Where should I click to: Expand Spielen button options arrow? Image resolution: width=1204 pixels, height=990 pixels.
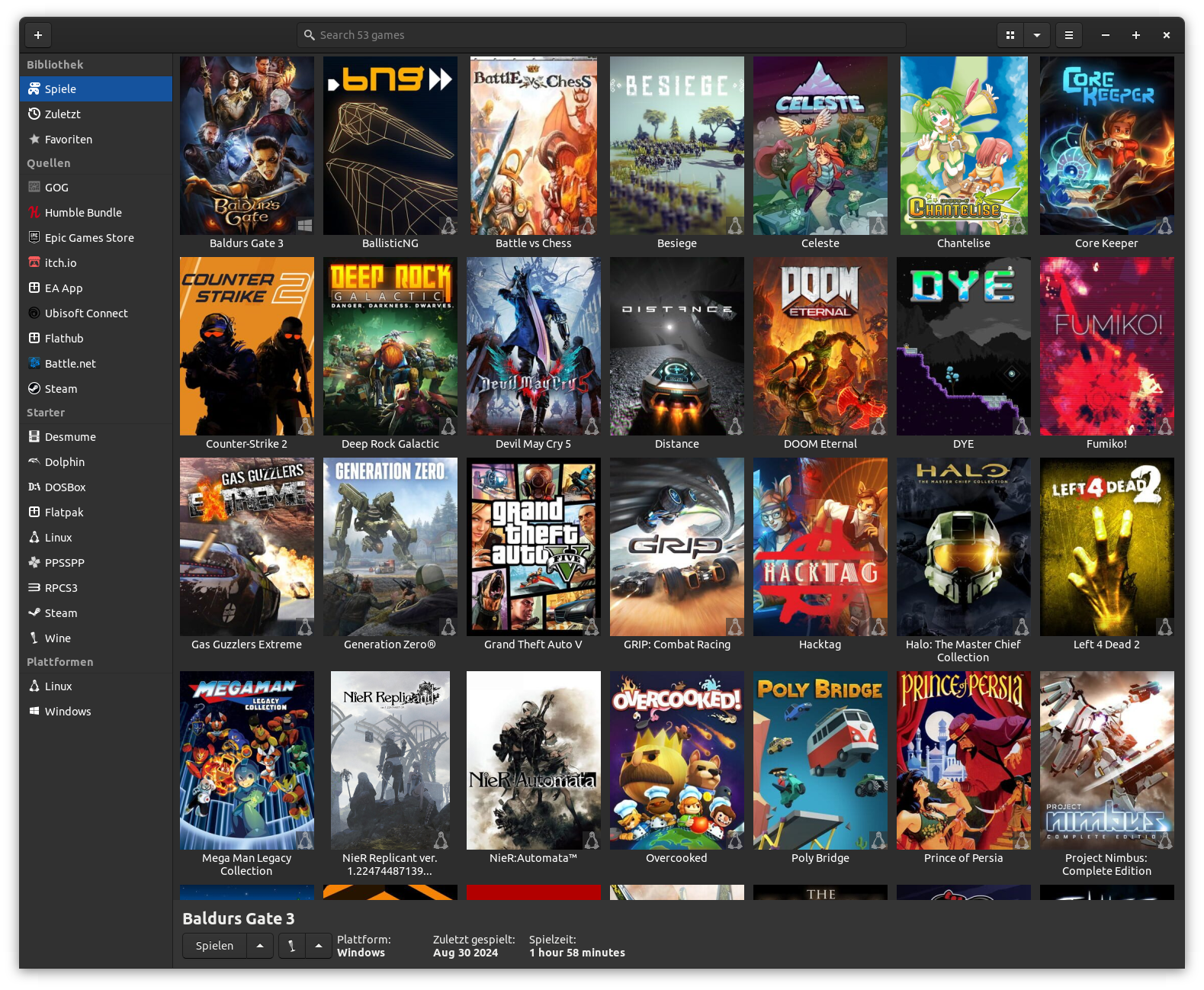(260, 946)
